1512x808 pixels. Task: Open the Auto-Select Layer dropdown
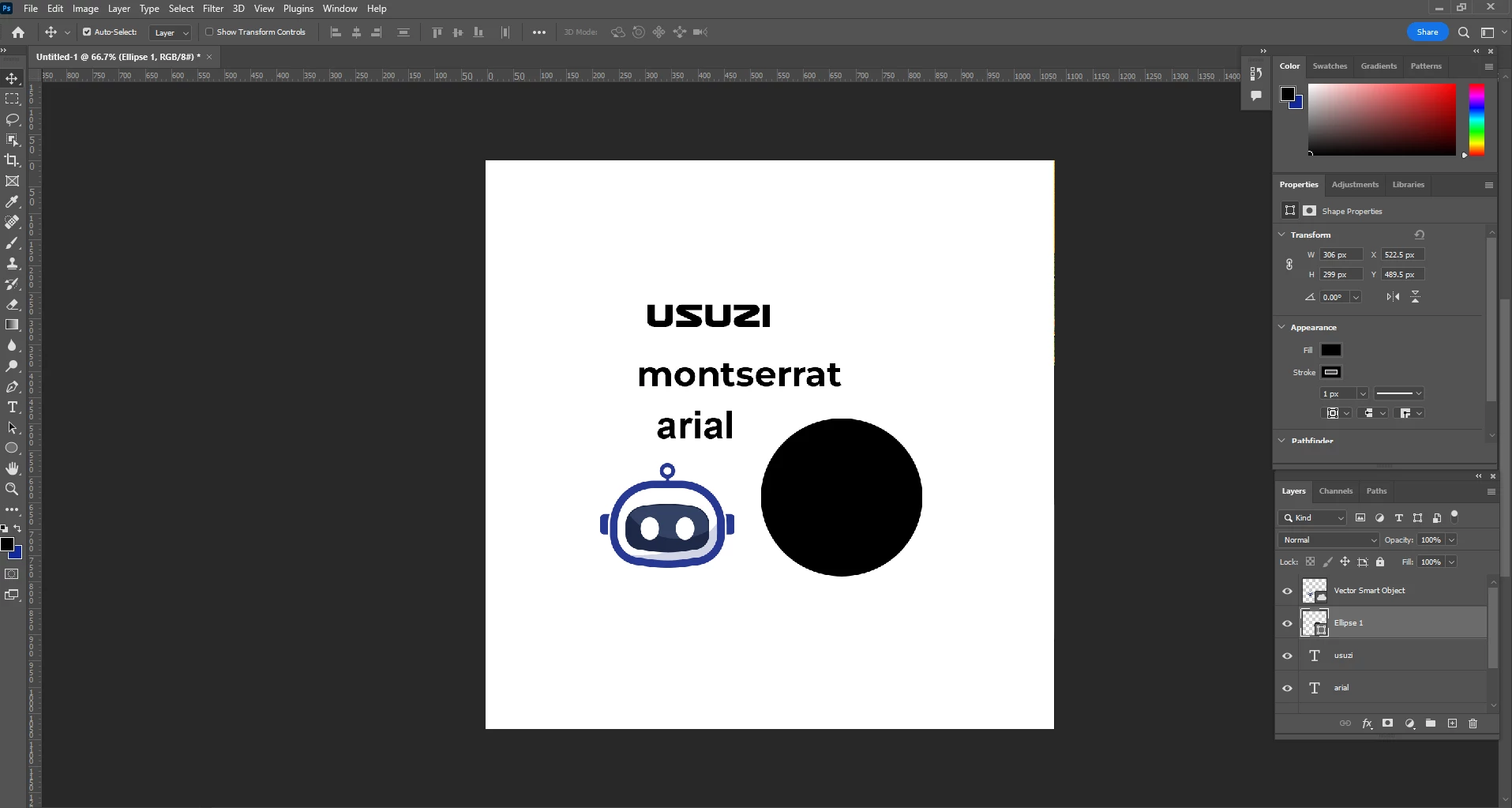tap(171, 32)
